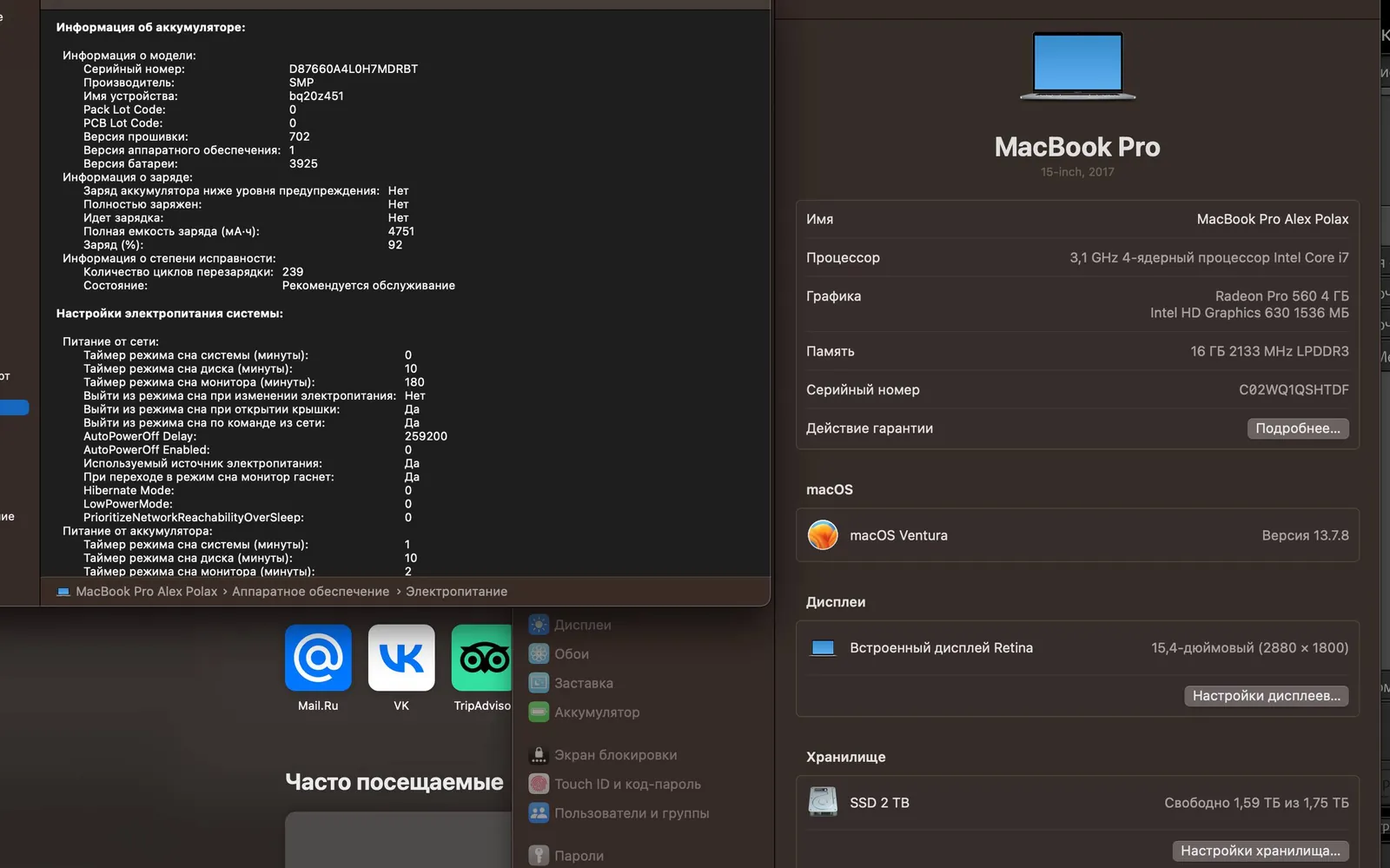Click Mac serial number C02WQ1QSHTDF
Image resolution: width=1390 pixels, height=868 pixels.
point(1294,390)
